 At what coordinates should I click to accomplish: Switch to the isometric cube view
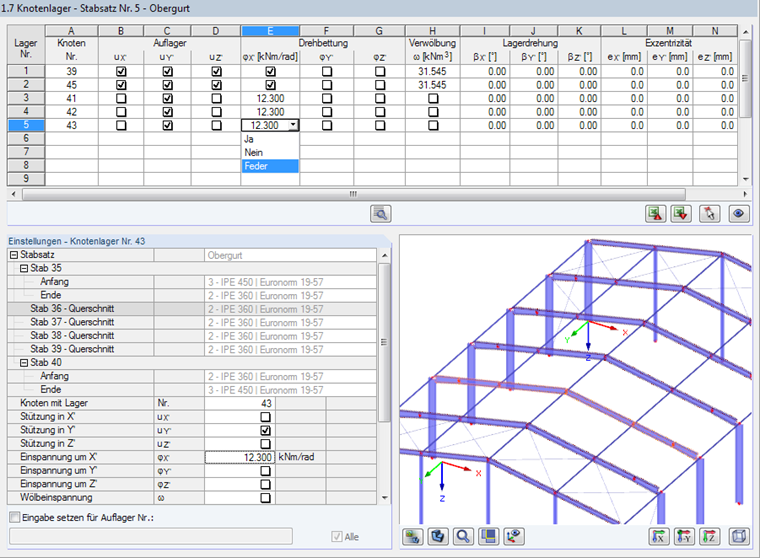(x=739, y=536)
